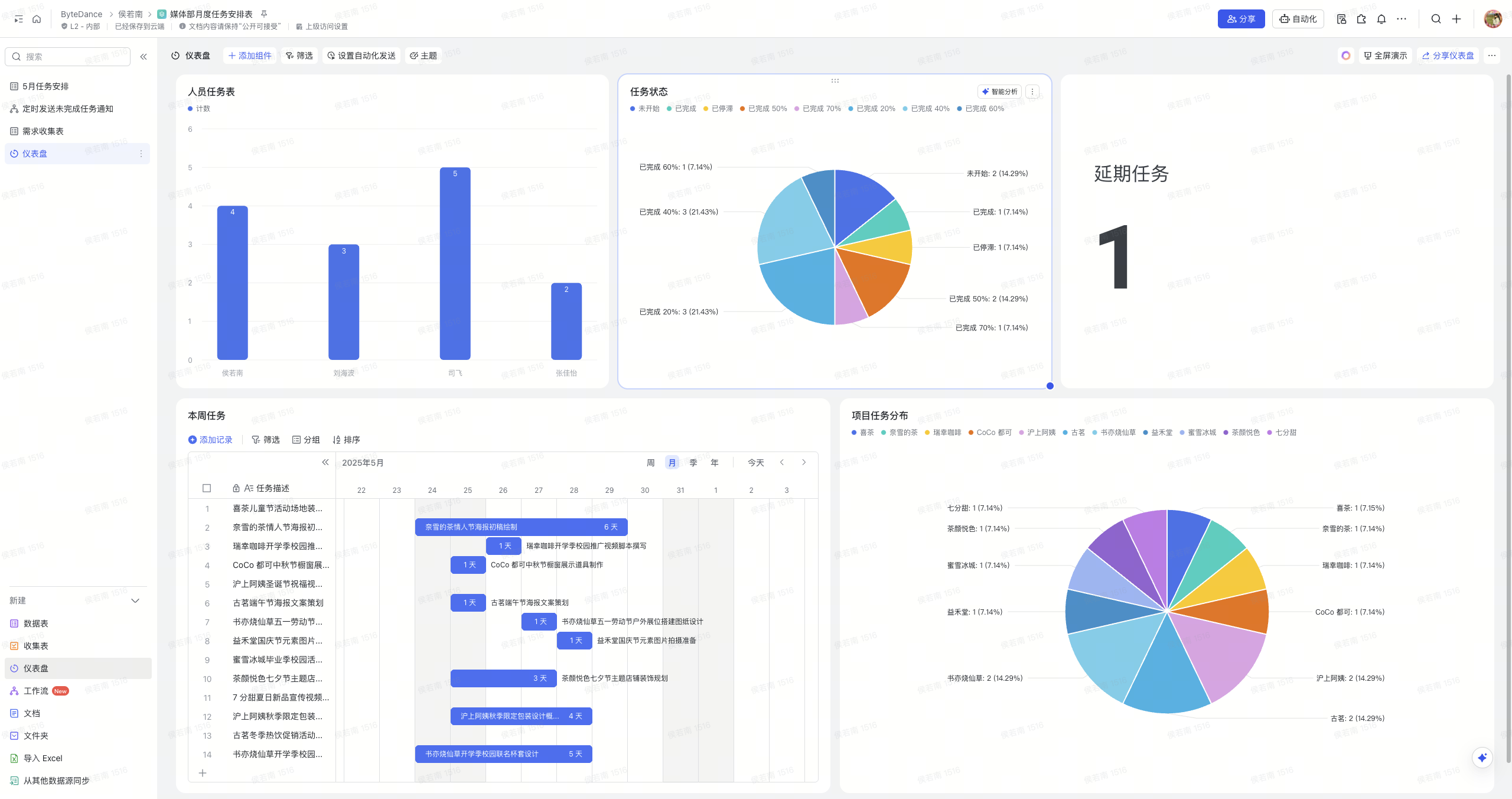The height and width of the screenshot is (799, 1512).
Task: Toggle the 未开始 legend item in 任务状态
Action: [x=644, y=109]
